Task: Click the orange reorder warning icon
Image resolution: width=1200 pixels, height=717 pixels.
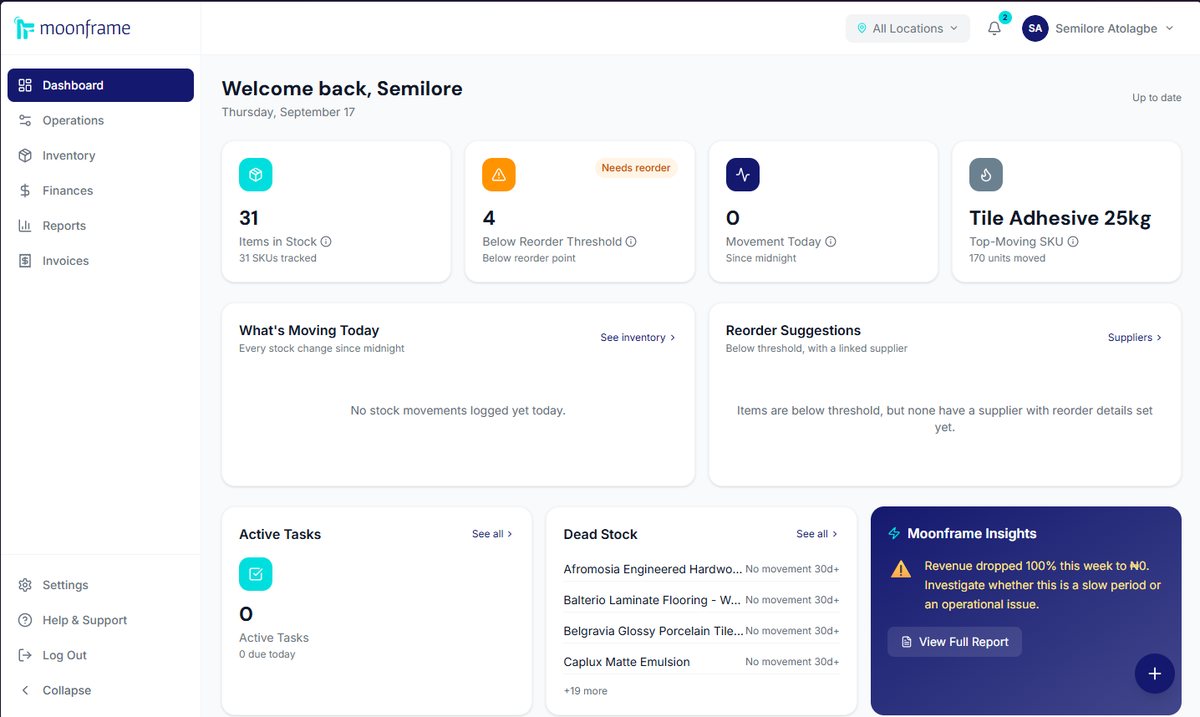Action: click(x=499, y=174)
